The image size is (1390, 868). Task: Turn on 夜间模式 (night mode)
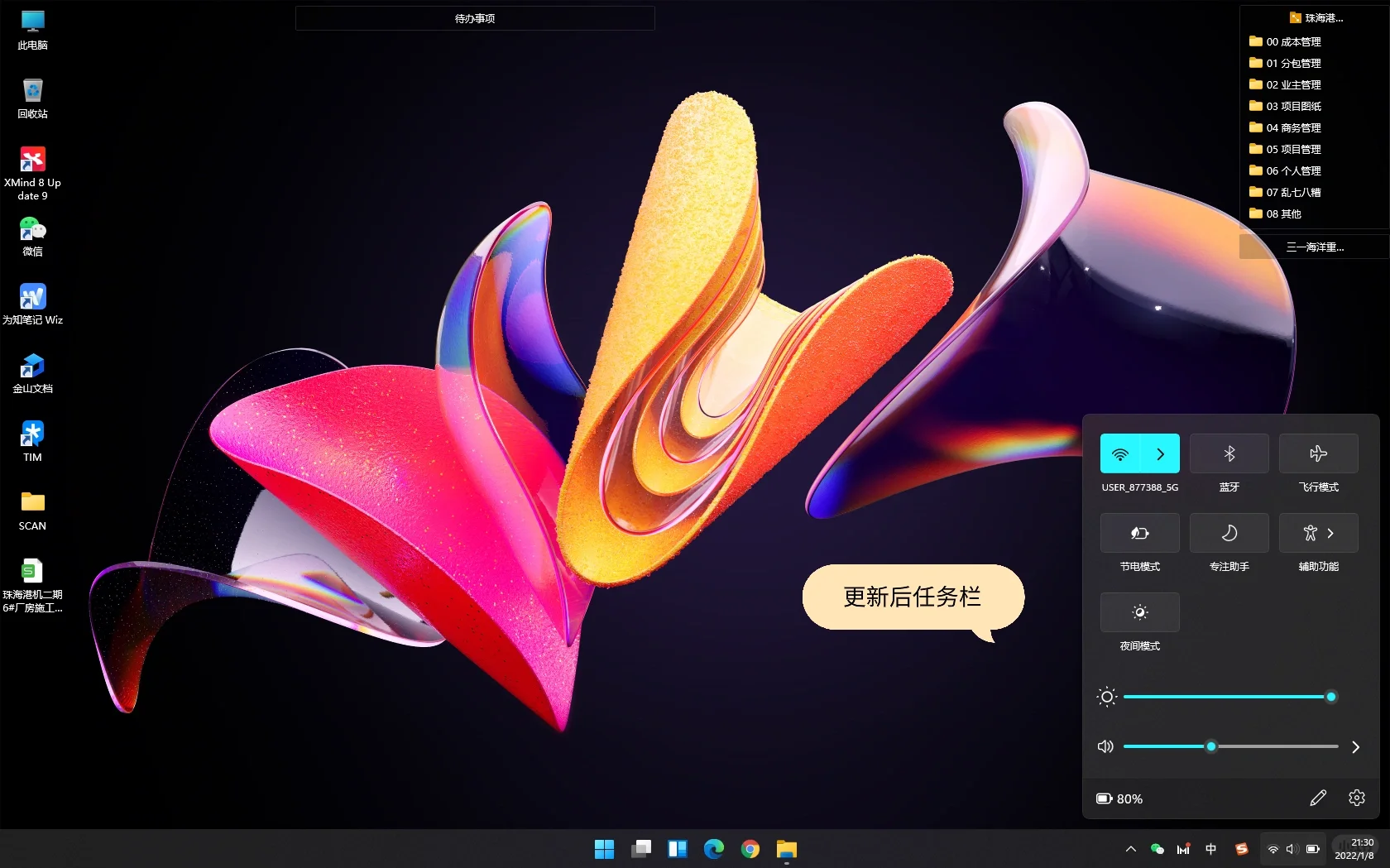tap(1139, 612)
